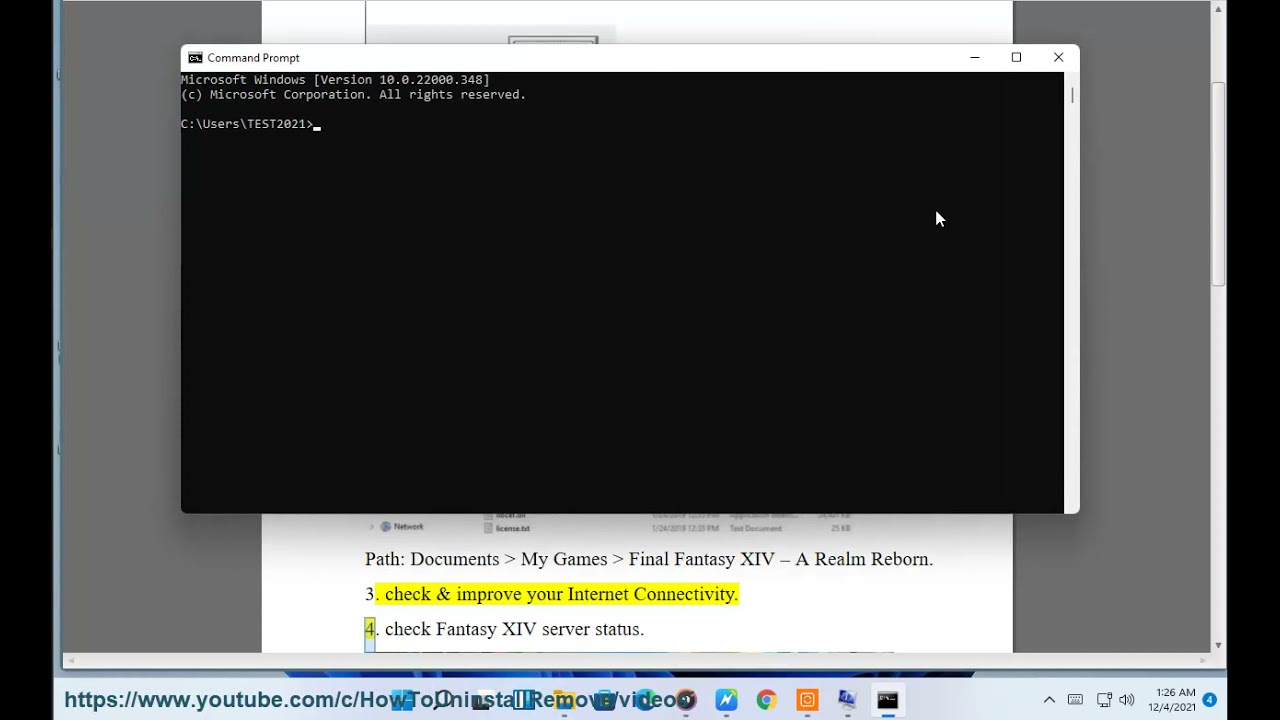Screen dimensions: 1280x720
Task: Open the notification badge showing 4
Action: coord(1210,700)
